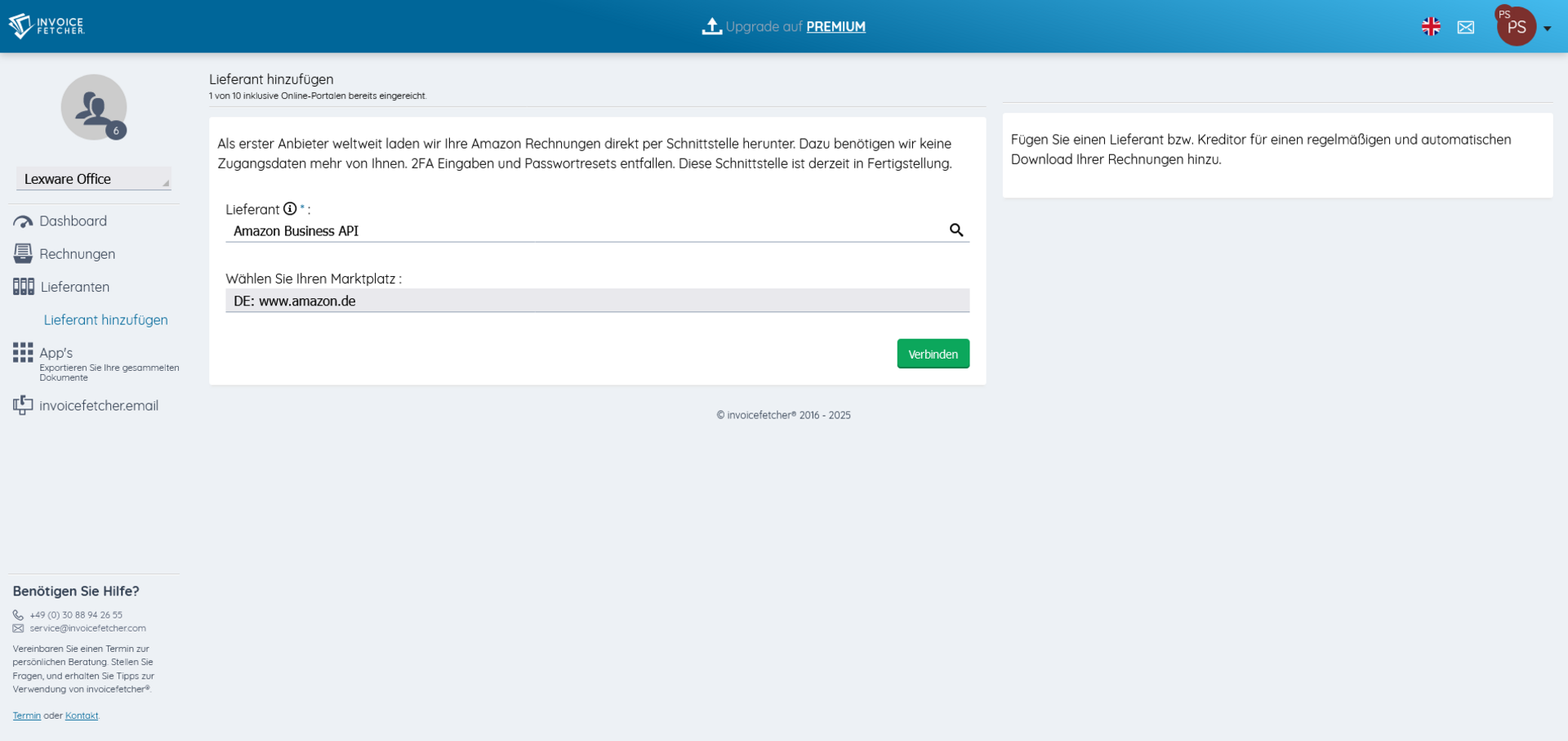
Task: Select Lieferant hinzufügen submenu item
Action: click(x=105, y=320)
